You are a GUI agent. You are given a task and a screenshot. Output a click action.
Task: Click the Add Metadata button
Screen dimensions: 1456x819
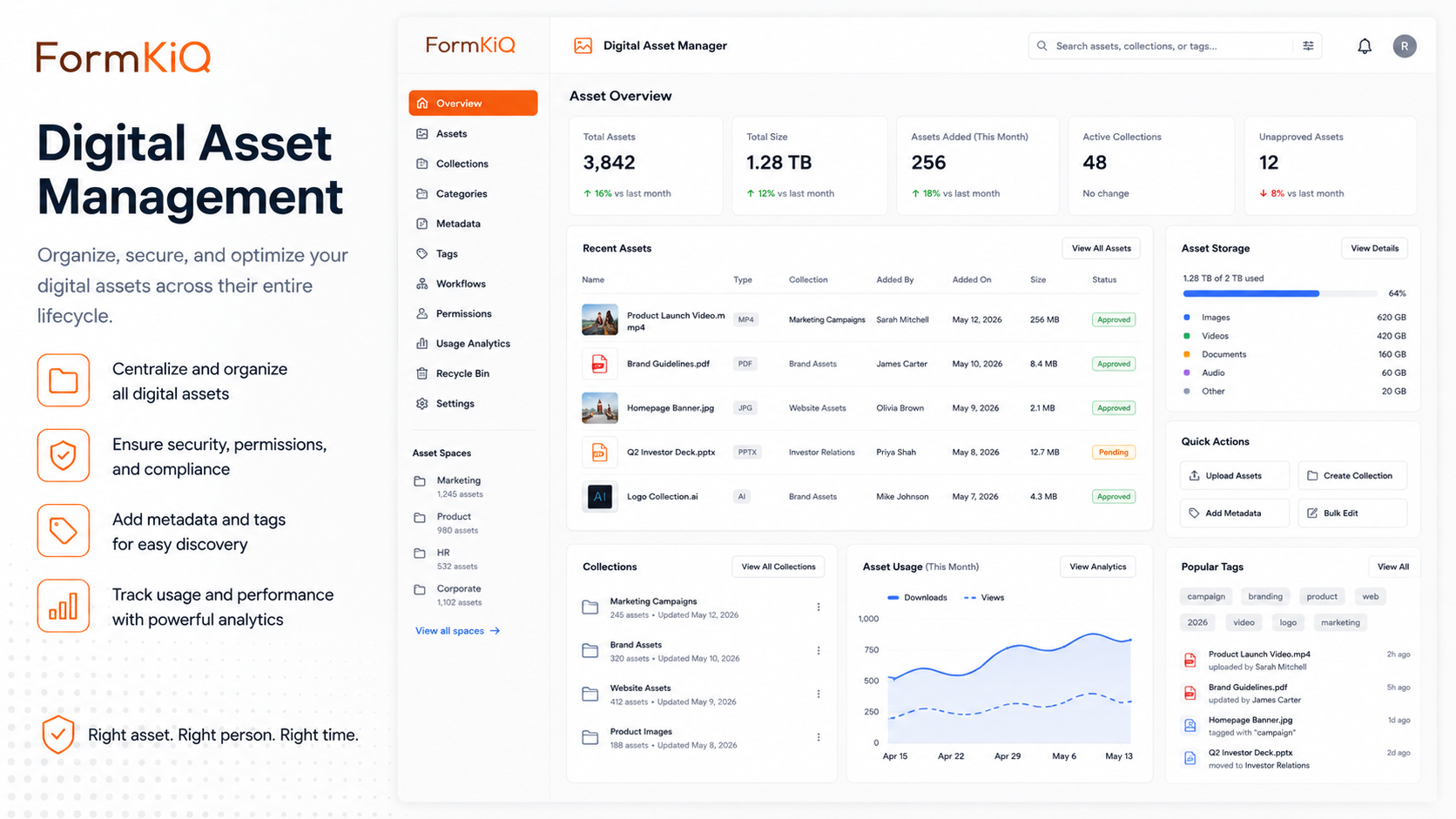[x=1233, y=513]
